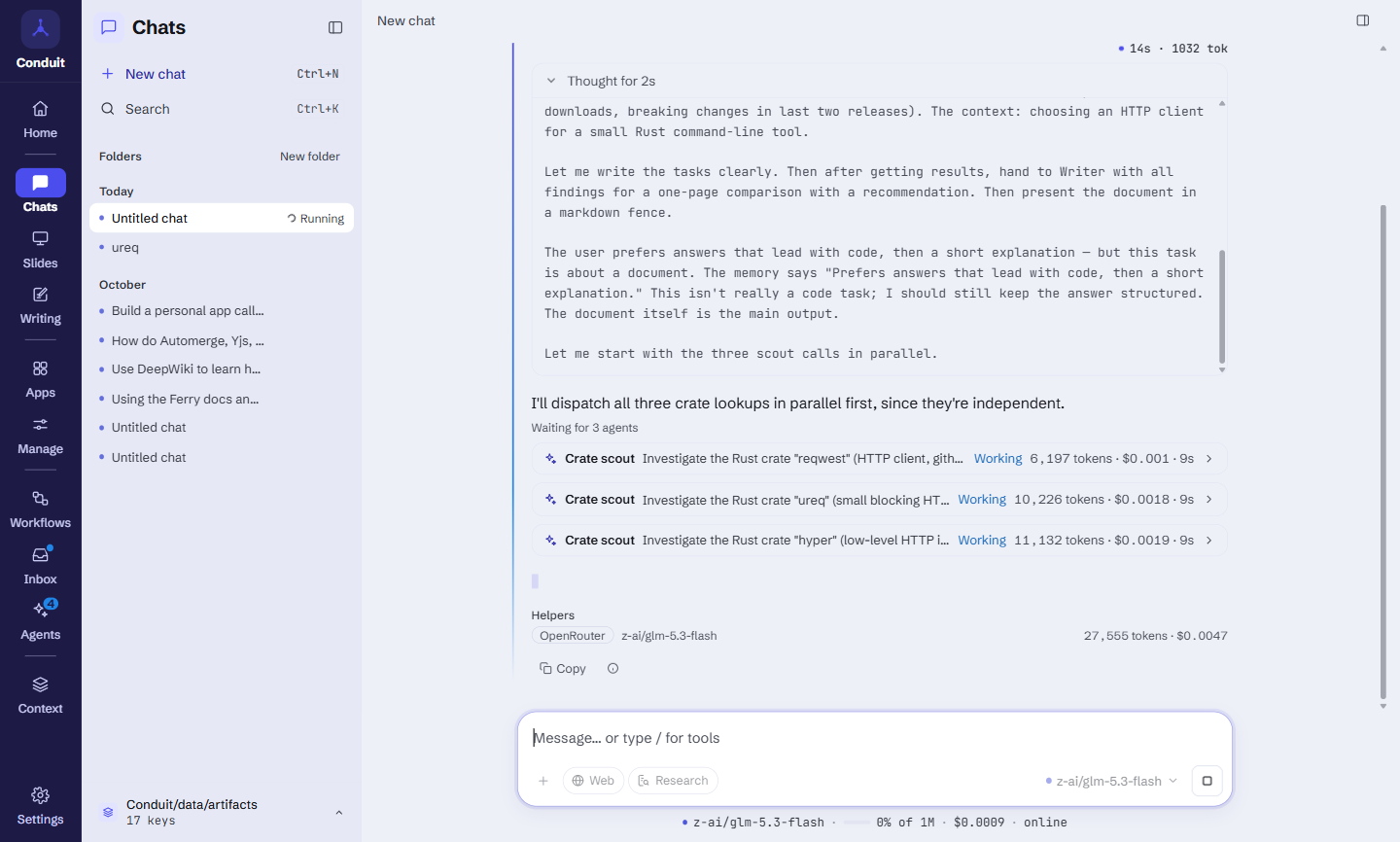Expand the ureq Crate scout row
The height and width of the screenshot is (842, 1400).
click(879, 499)
